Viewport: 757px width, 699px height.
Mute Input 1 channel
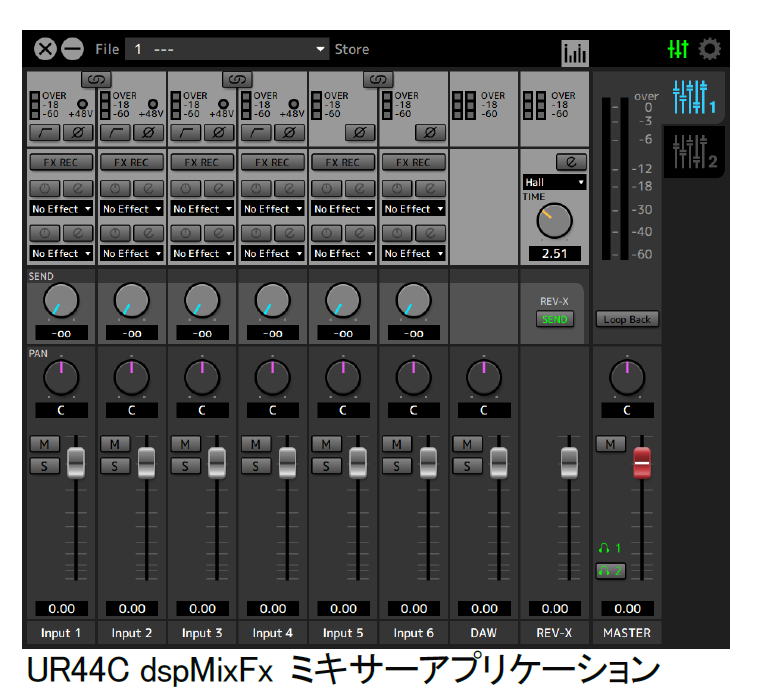44,444
